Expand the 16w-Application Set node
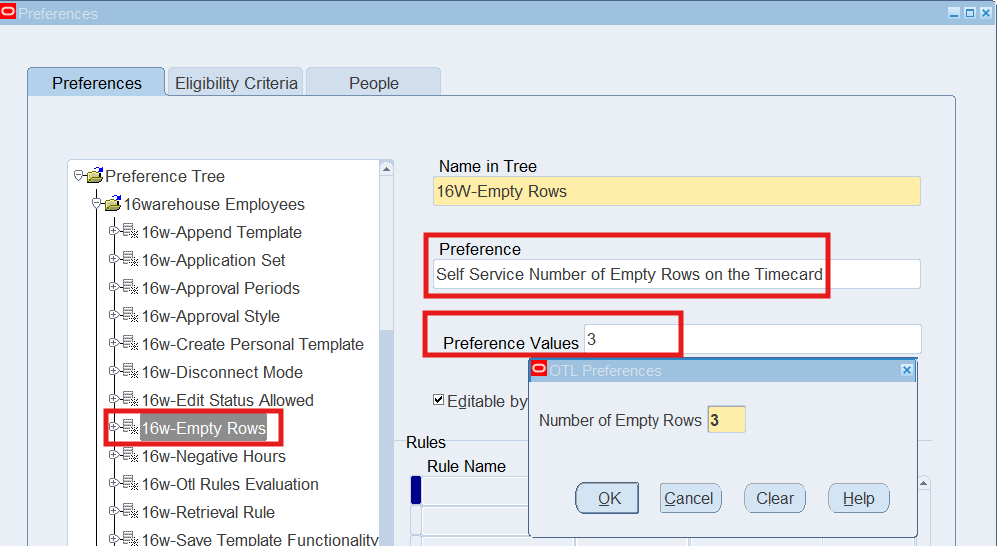Screen dimensions: 1000x546 tap(113, 260)
